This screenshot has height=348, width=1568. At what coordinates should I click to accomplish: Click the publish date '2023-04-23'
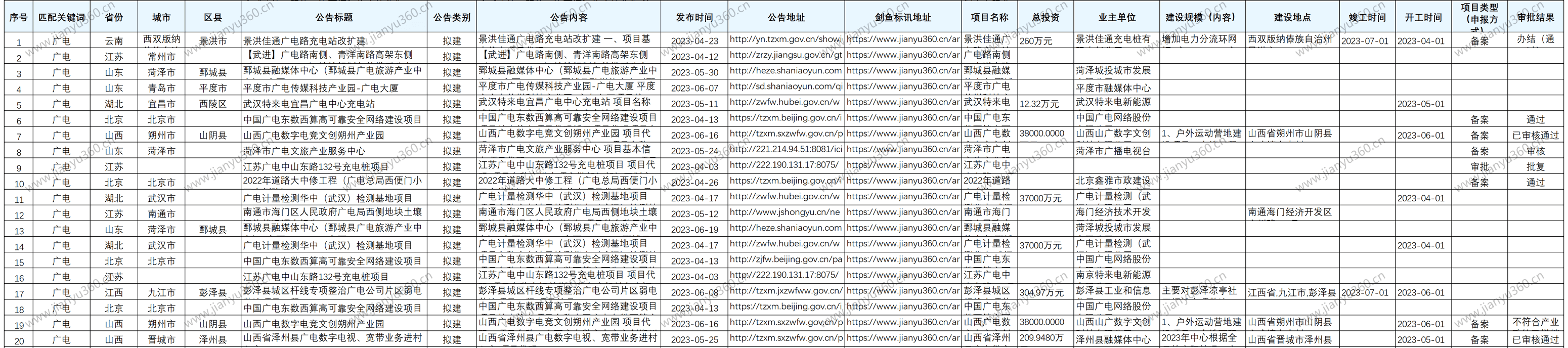(694, 41)
